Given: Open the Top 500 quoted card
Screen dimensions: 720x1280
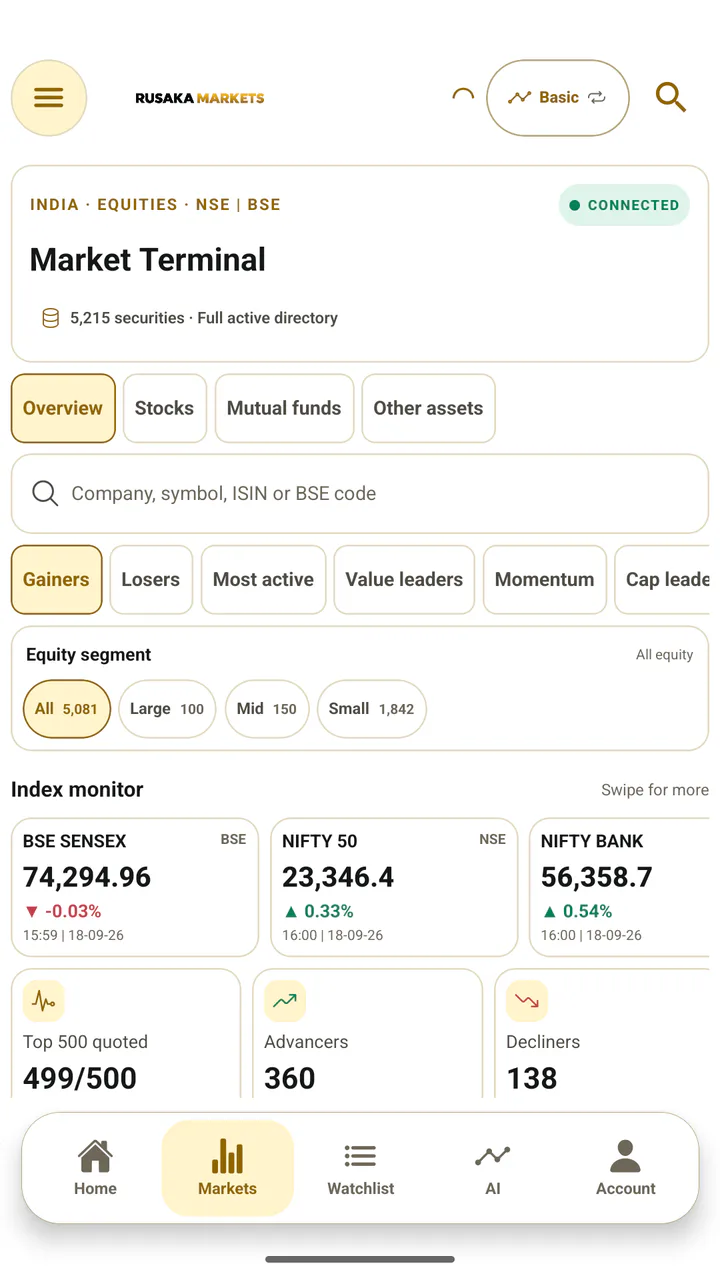Looking at the screenshot, I should pos(126,1033).
